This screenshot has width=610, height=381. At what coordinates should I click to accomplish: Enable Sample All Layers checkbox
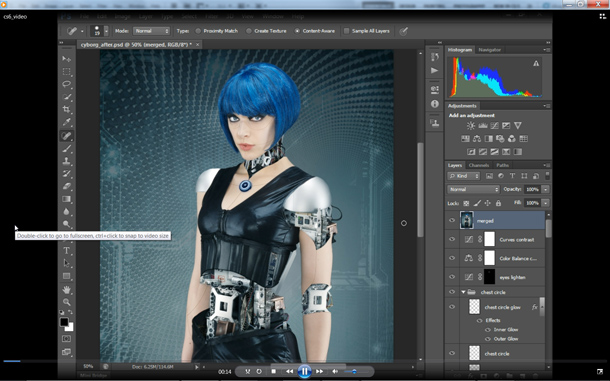point(346,31)
